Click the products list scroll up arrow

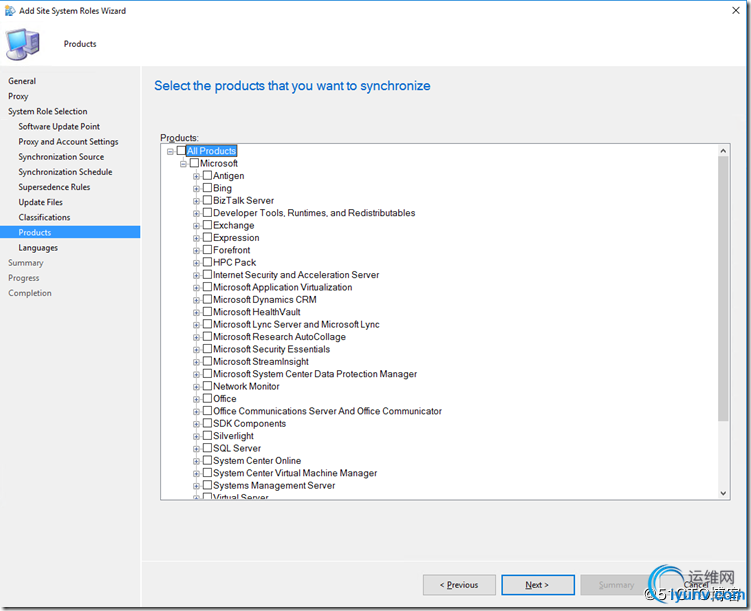pos(723,151)
